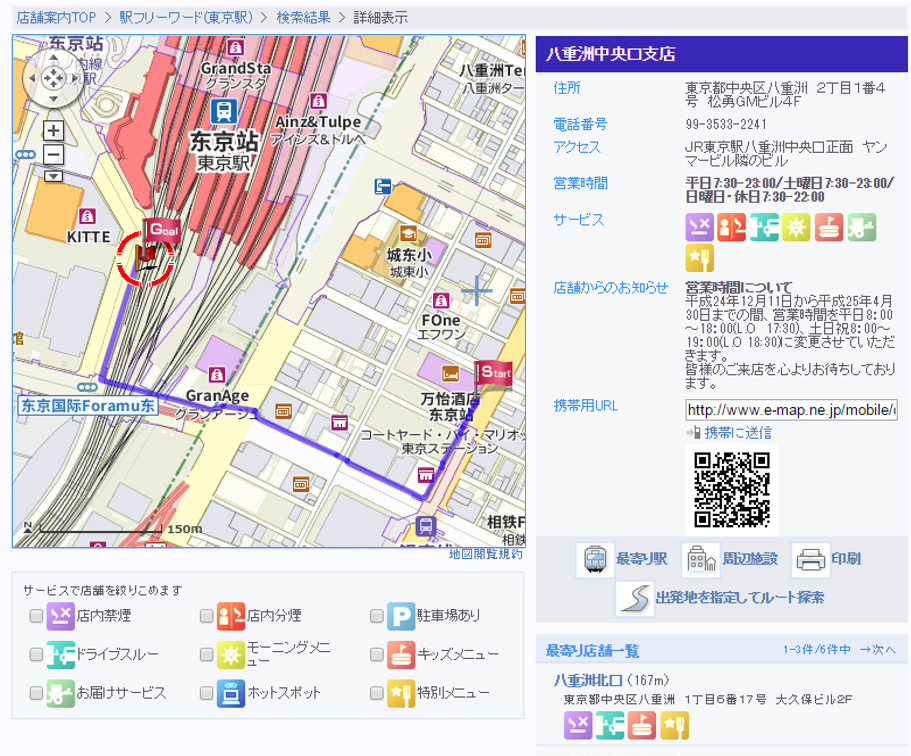Click 東京国際Foramu東 label on map

tap(88, 406)
